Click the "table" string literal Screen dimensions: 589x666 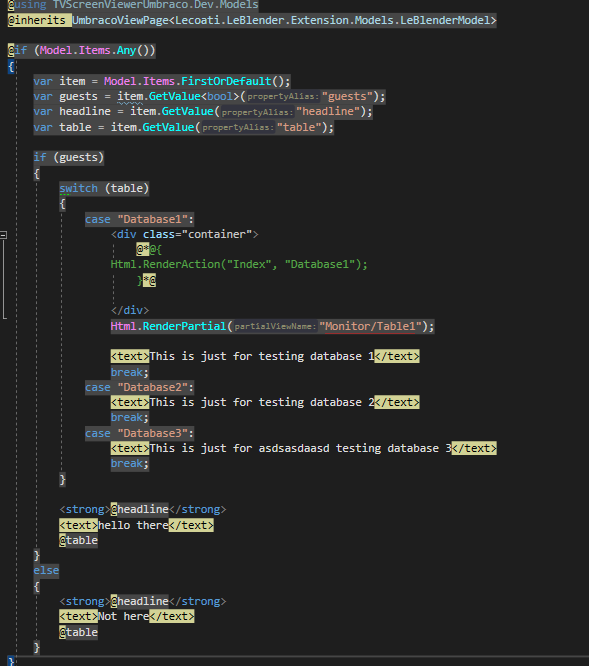299,127
